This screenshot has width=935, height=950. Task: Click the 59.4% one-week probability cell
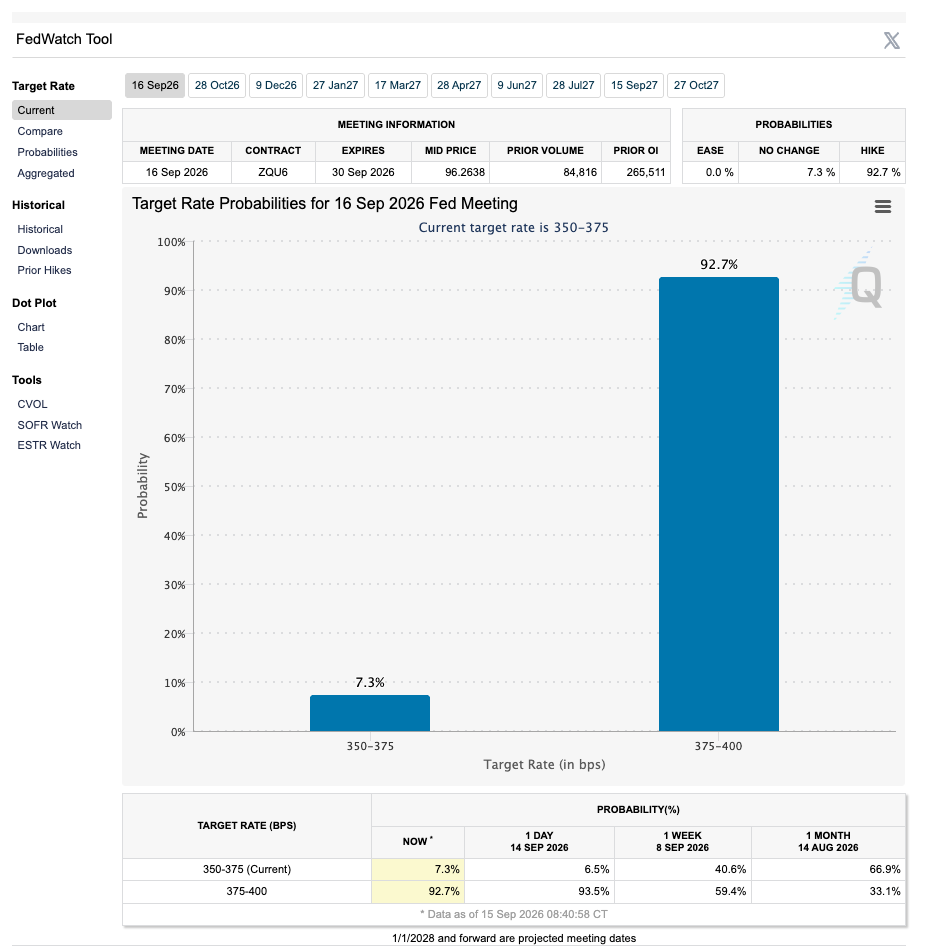[683, 892]
